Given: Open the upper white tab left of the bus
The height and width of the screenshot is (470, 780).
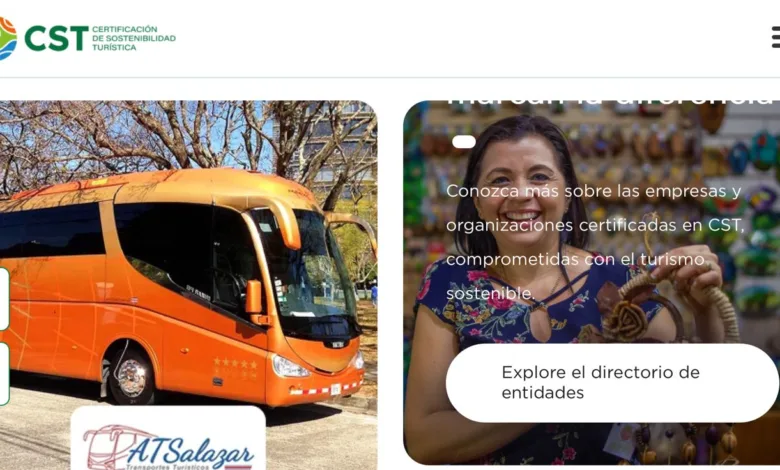Looking at the screenshot, I should coord(4,299).
